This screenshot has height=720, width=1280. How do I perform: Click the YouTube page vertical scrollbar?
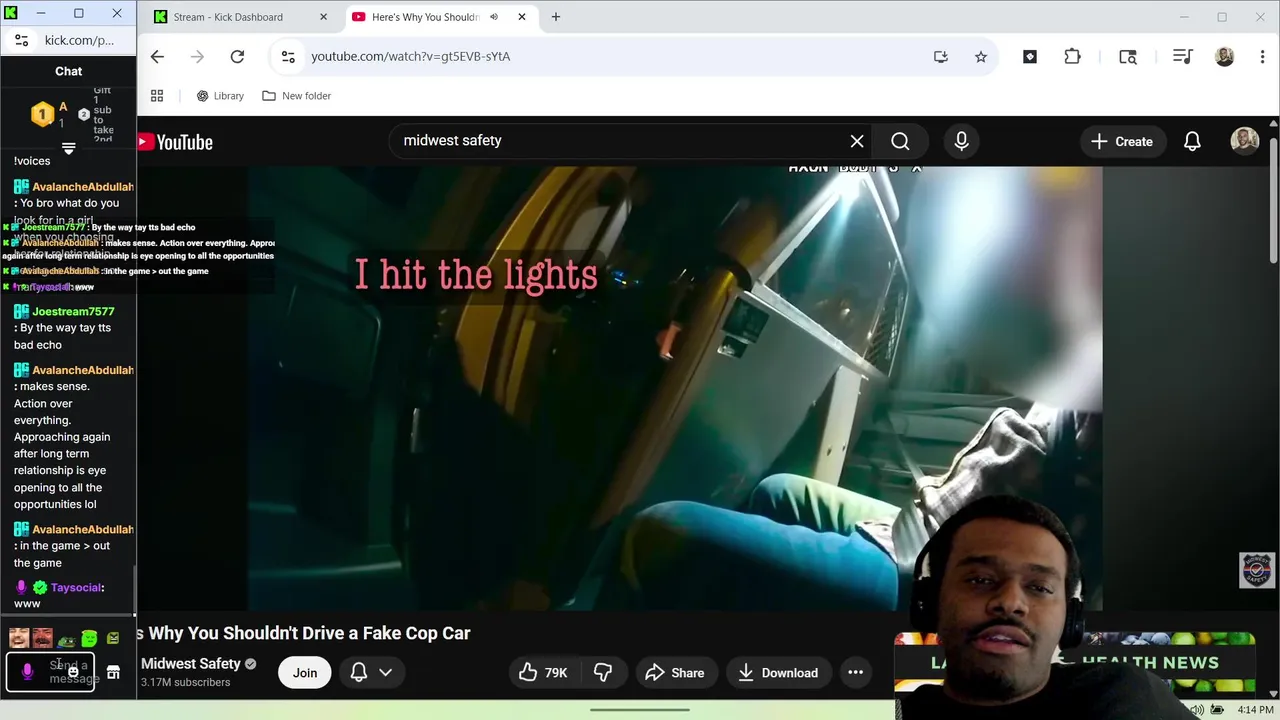[1274, 200]
